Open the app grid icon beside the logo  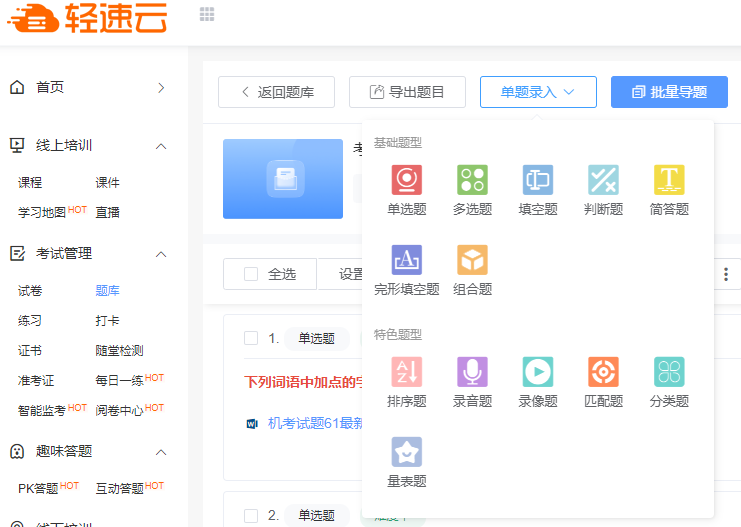(x=207, y=14)
